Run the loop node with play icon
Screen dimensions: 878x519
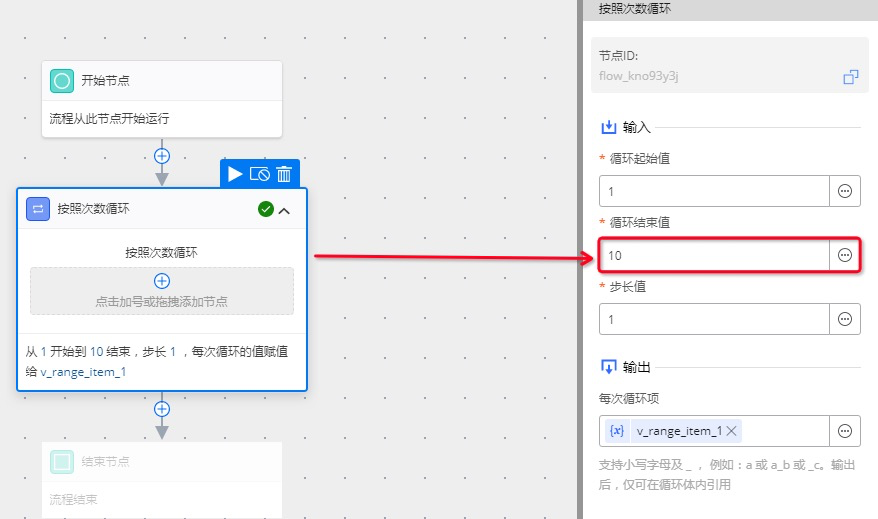point(235,174)
